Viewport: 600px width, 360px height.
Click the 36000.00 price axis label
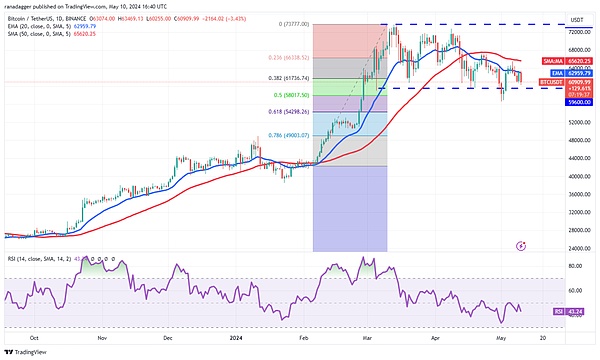pyautogui.click(x=580, y=194)
